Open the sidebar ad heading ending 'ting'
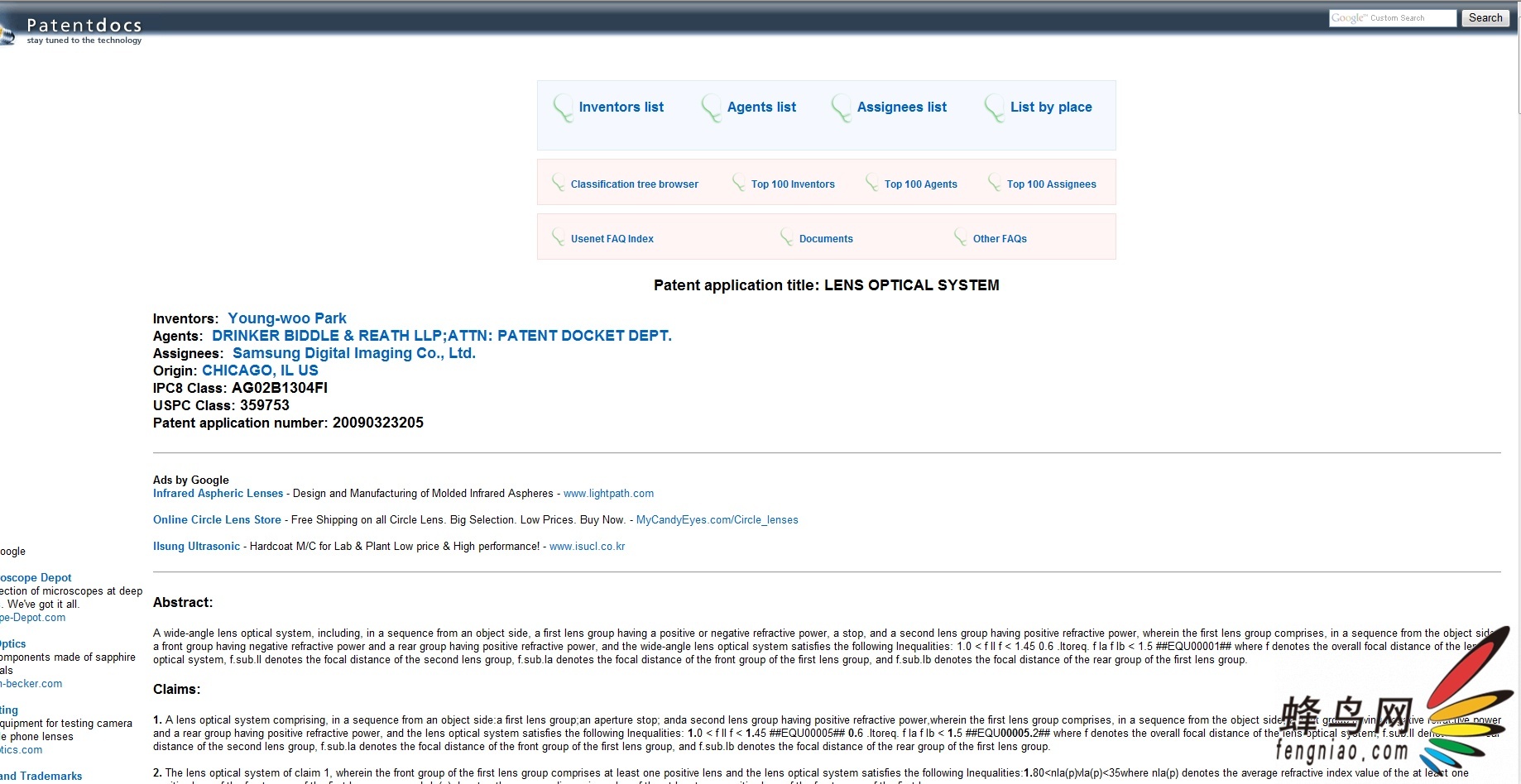The image size is (1521, 784). [x=9, y=710]
